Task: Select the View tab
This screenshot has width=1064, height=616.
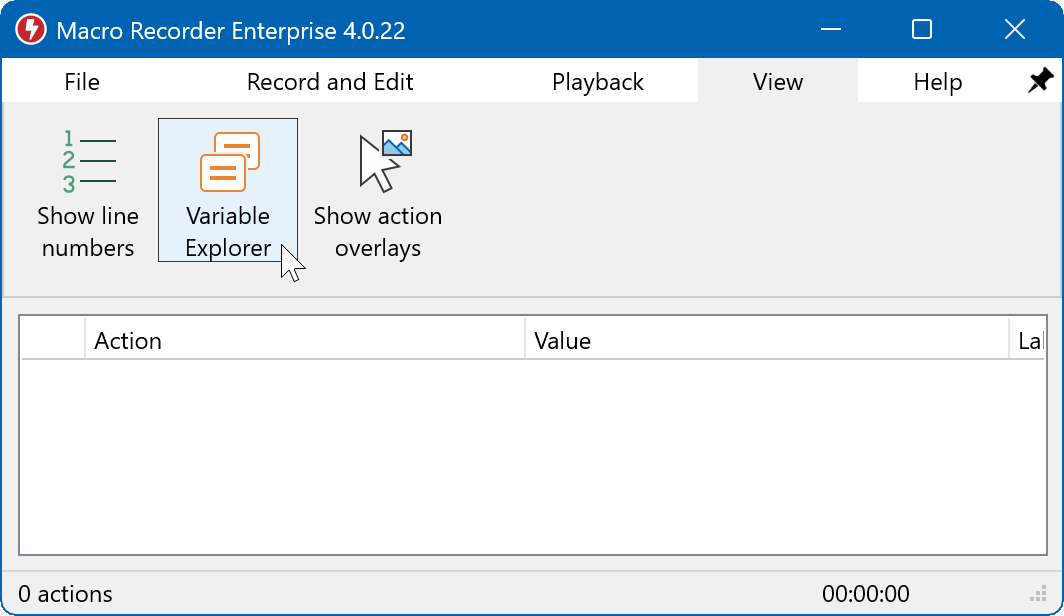Action: coord(778,82)
